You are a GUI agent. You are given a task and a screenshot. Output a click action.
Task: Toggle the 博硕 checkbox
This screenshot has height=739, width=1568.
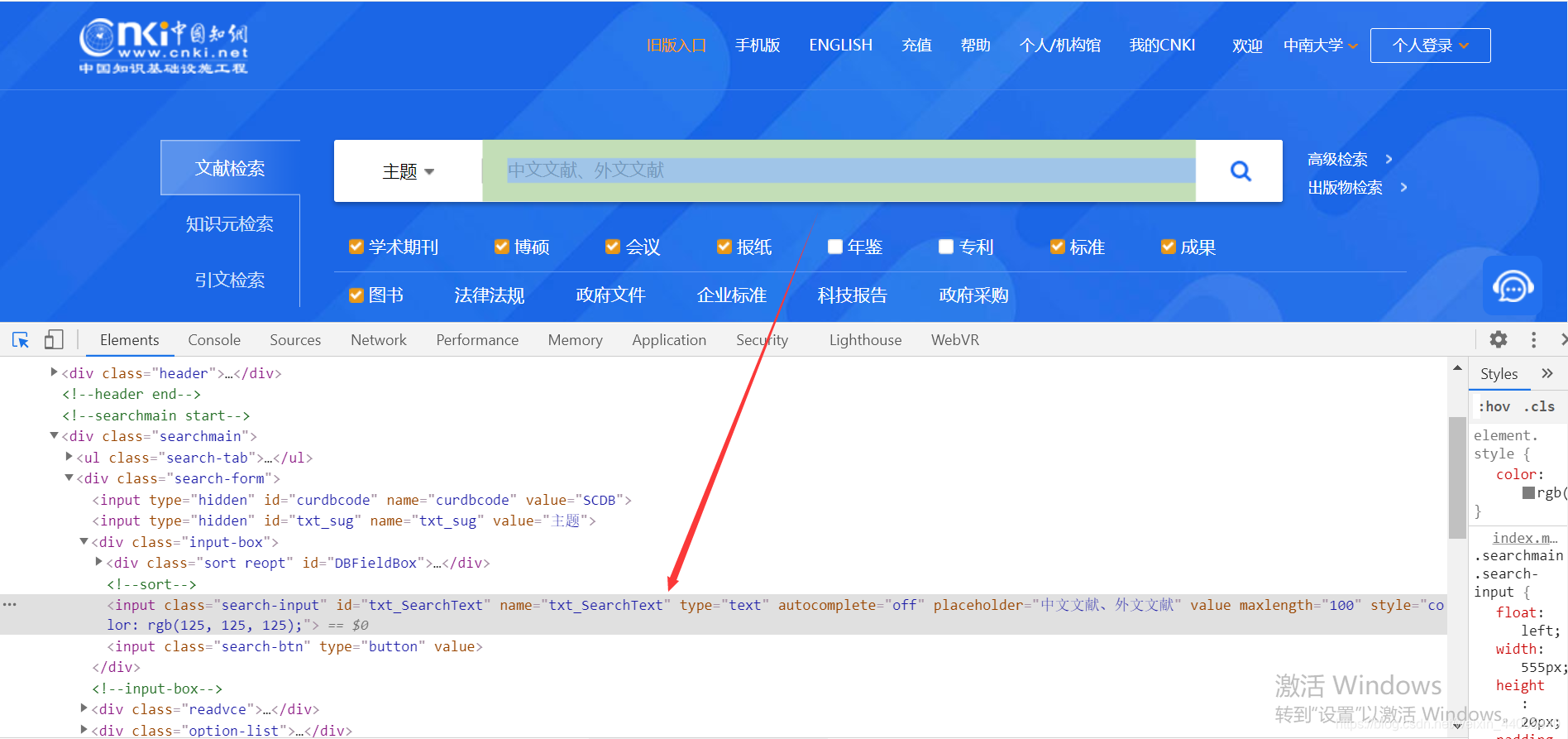pyautogui.click(x=501, y=247)
